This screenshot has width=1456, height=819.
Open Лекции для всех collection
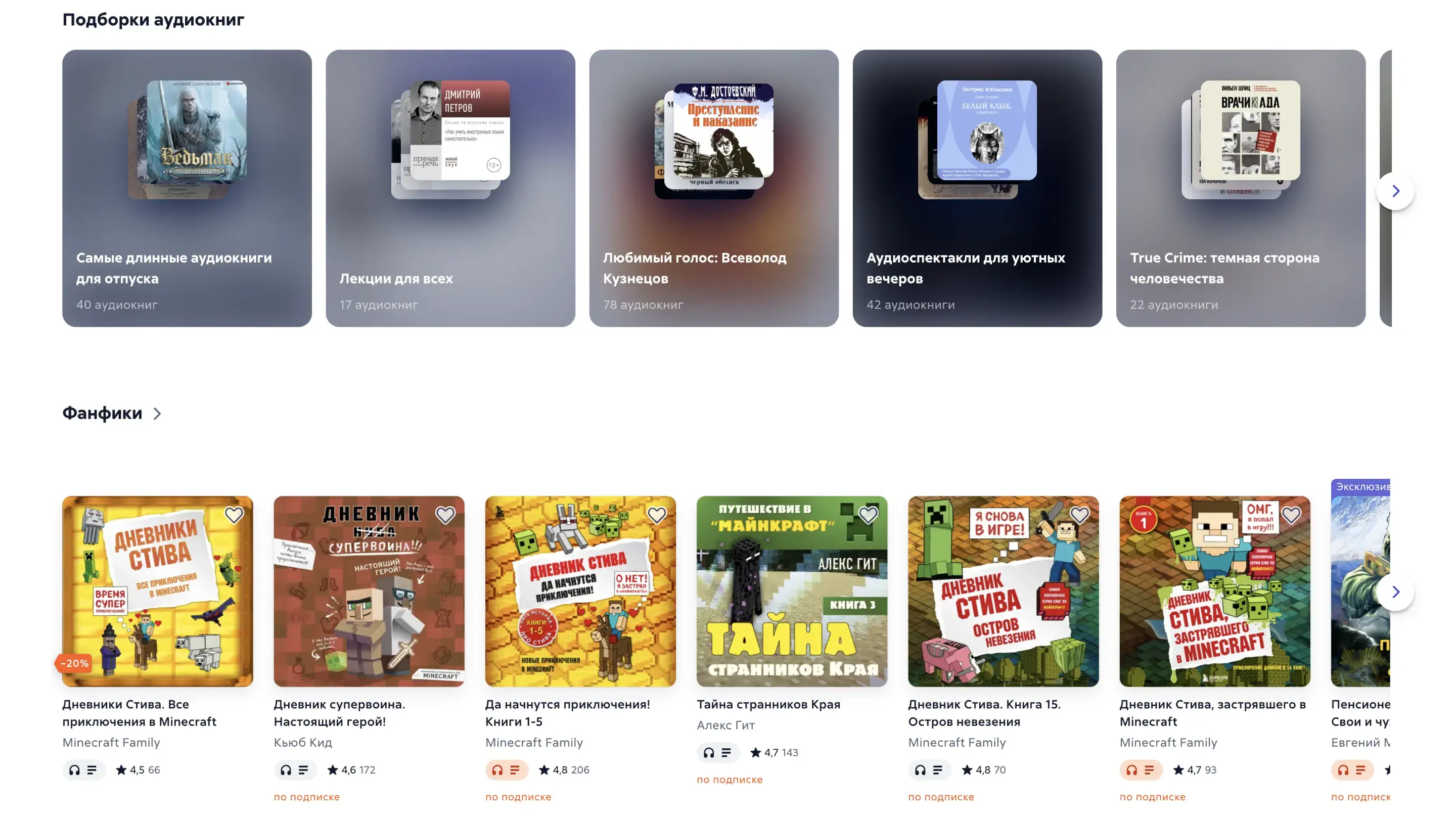(450, 188)
